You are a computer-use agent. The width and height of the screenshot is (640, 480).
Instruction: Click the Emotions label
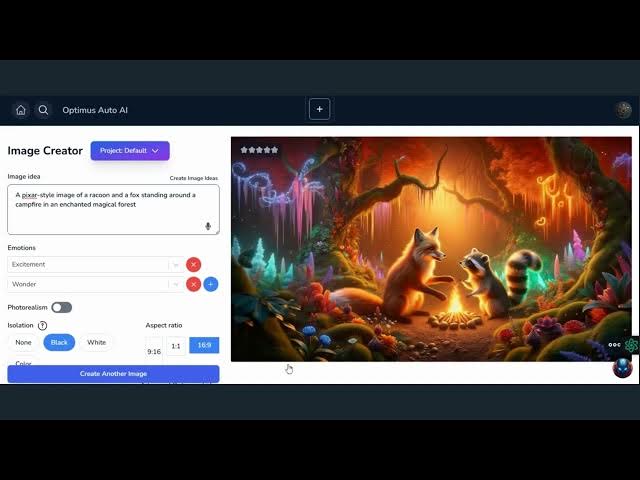[22, 248]
